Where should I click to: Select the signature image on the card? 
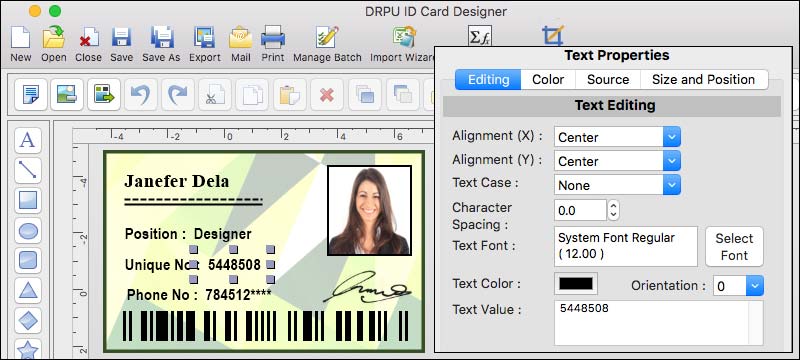pos(367,287)
